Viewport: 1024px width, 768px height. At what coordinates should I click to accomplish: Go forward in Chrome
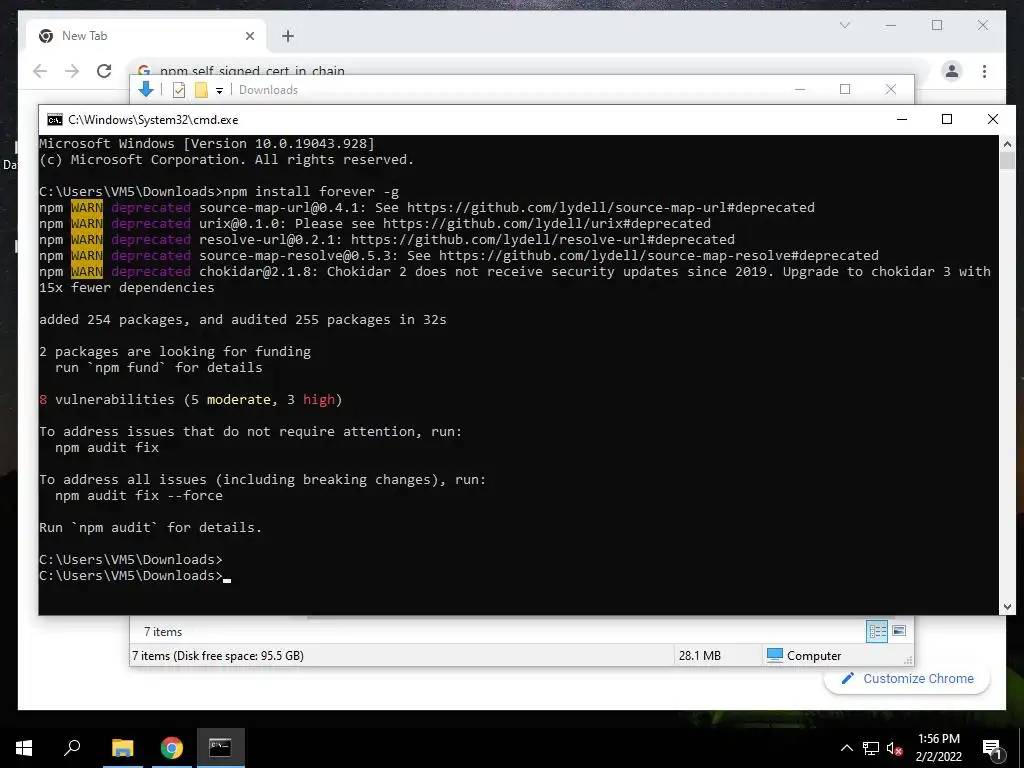coord(72,71)
